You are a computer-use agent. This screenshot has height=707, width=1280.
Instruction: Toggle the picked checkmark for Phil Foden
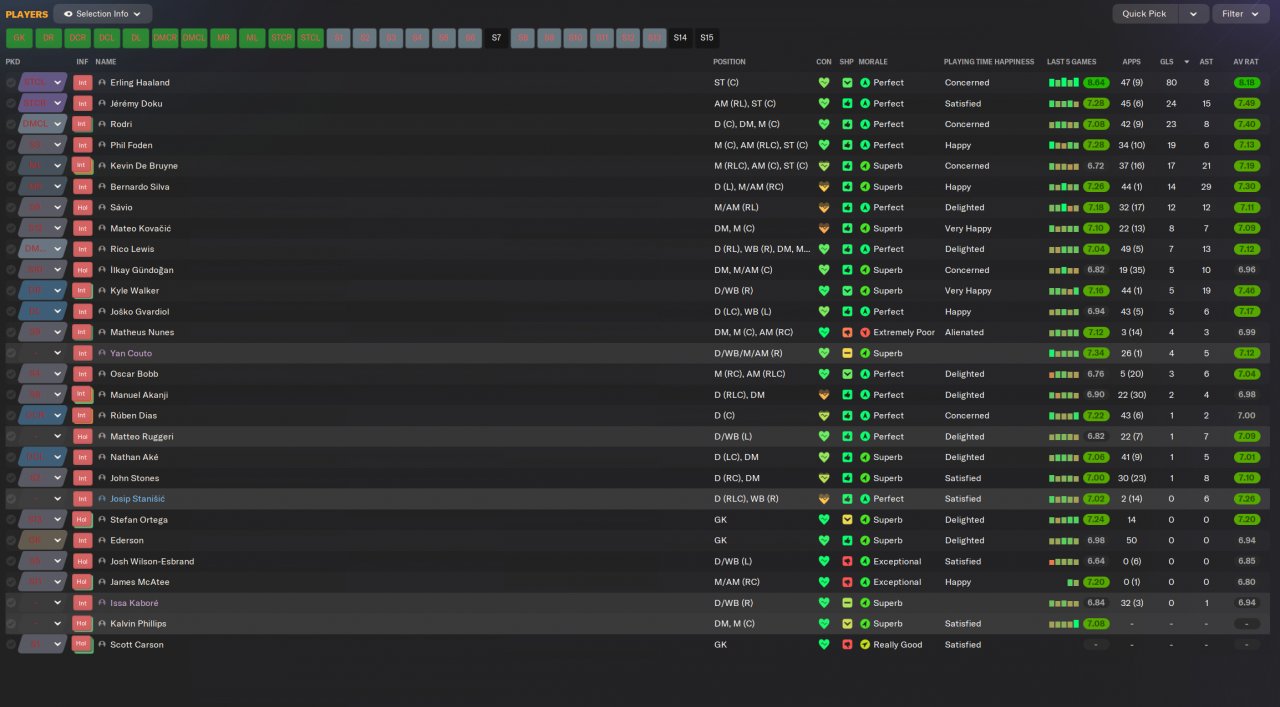click(x=11, y=145)
